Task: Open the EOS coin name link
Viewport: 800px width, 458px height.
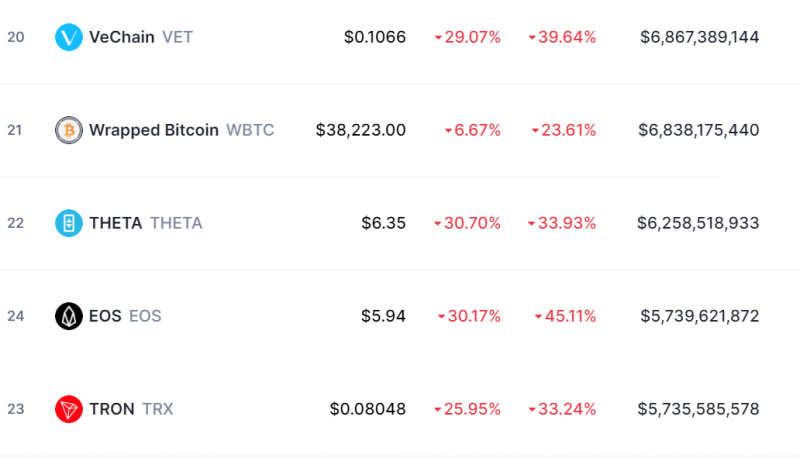Action: 105,316
